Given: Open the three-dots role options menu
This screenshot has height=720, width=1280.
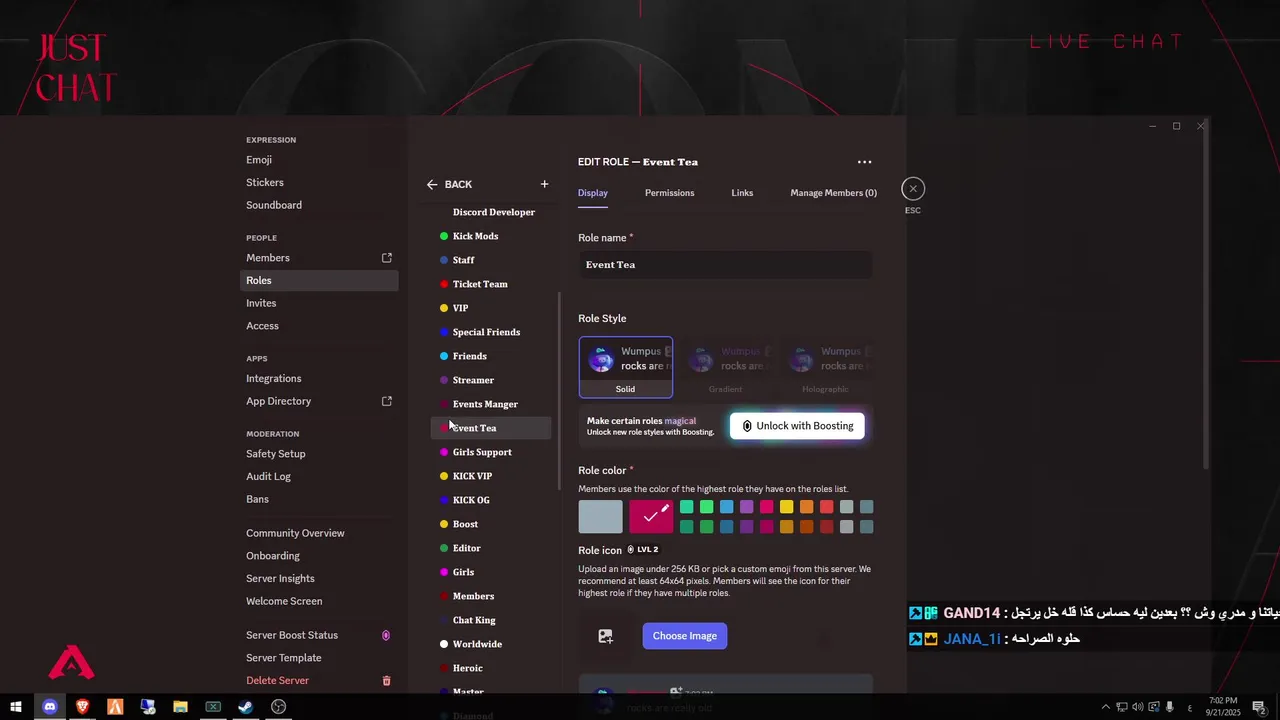Looking at the screenshot, I should point(864,162).
